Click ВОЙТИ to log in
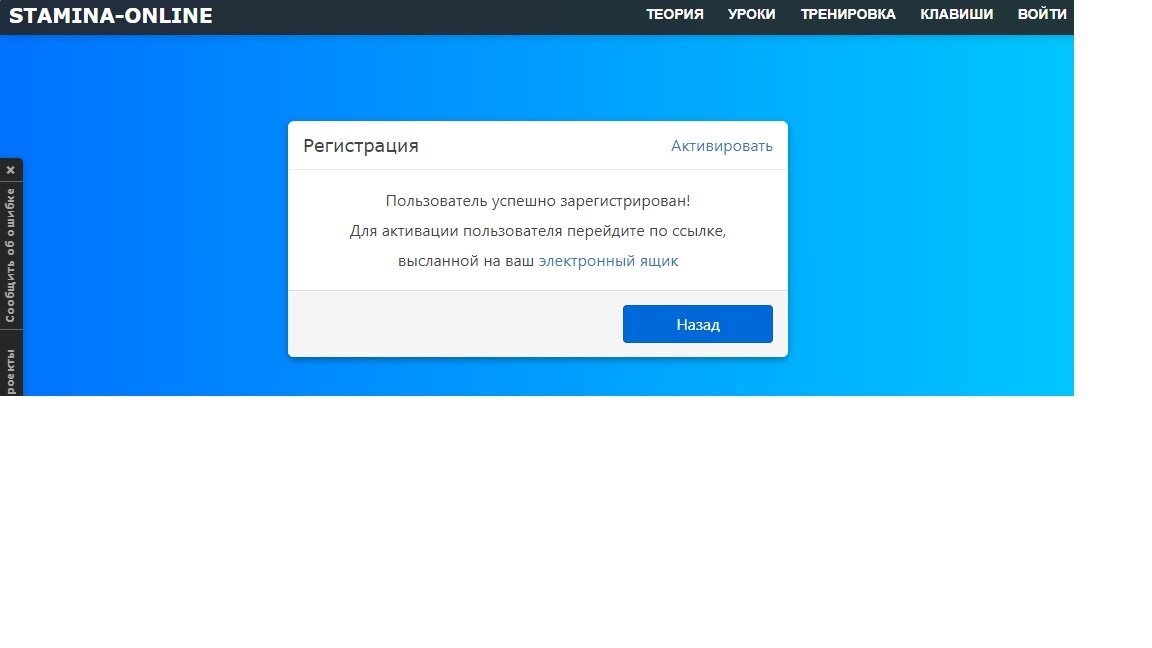This screenshot has height=648, width=1152. [1042, 15]
